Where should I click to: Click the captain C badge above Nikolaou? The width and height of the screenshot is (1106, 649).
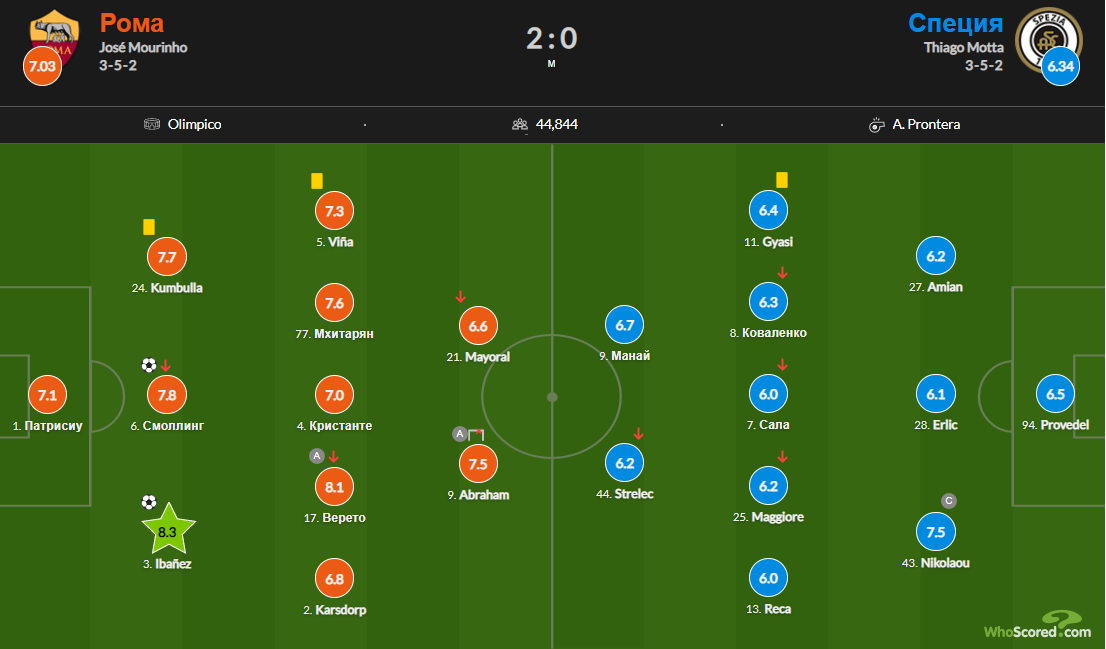(x=949, y=501)
